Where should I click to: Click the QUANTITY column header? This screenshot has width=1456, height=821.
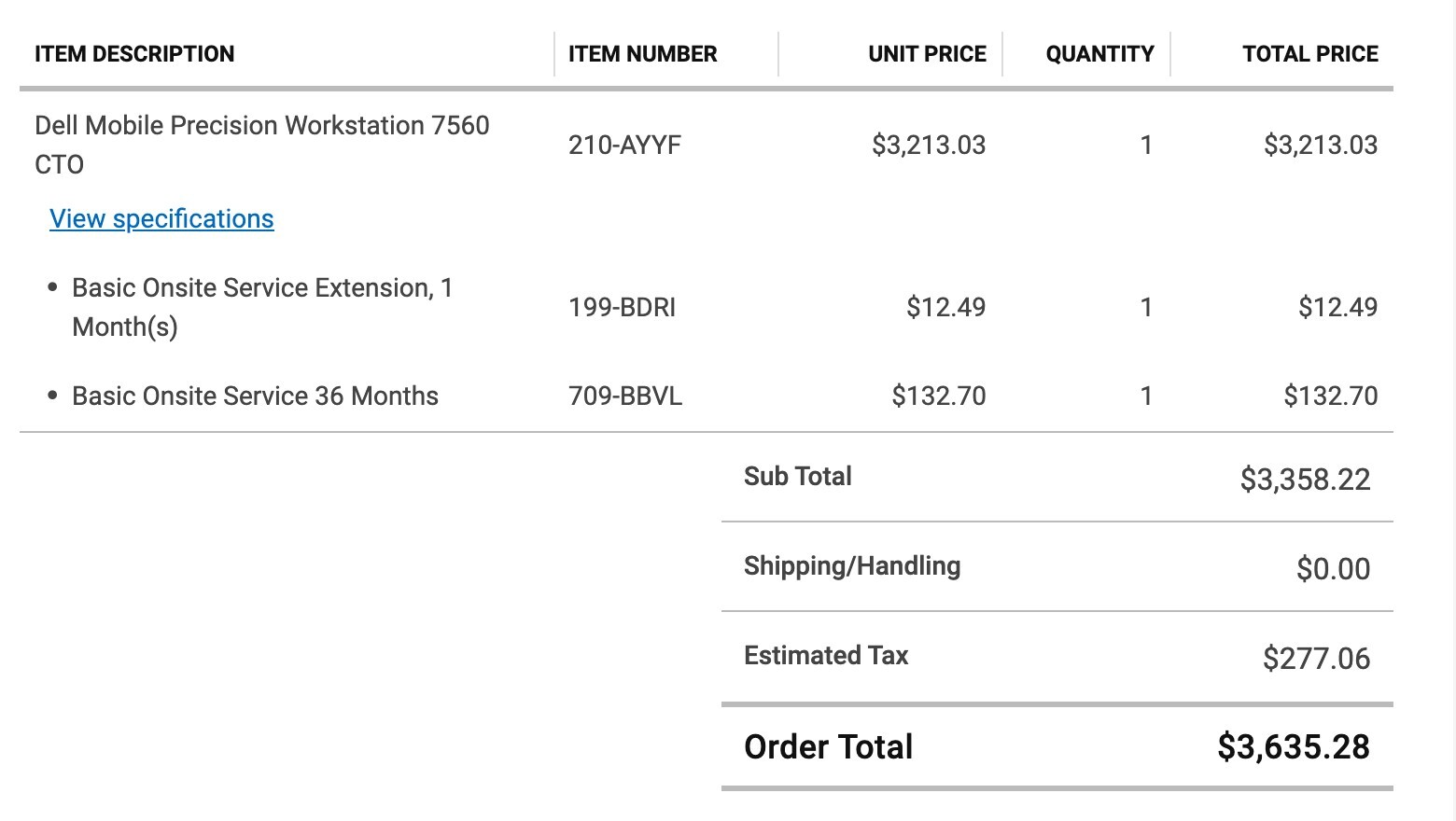click(x=1099, y=54)
